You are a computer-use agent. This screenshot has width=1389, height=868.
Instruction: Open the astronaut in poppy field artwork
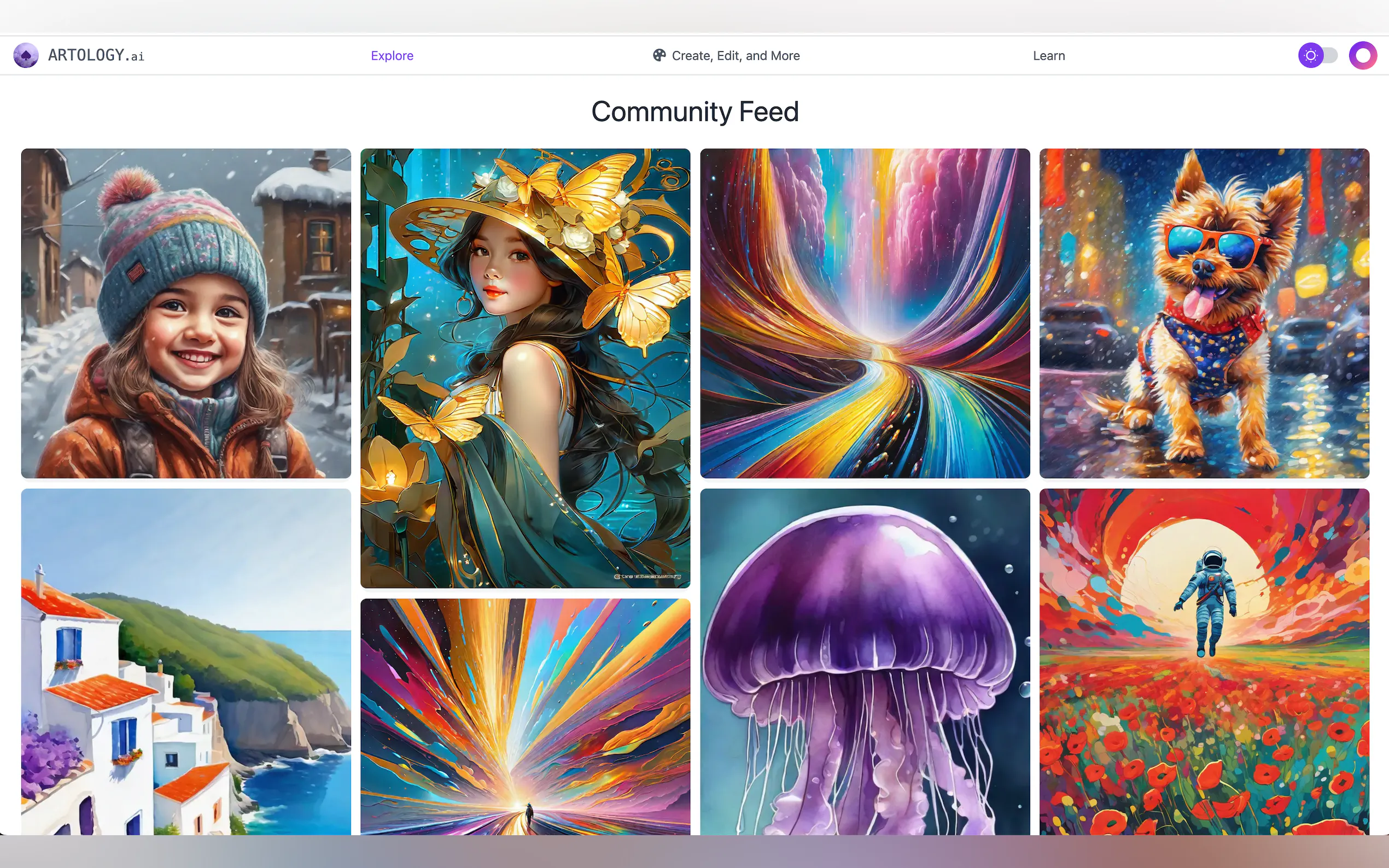pyautogui.click(x=1204, y=718)
